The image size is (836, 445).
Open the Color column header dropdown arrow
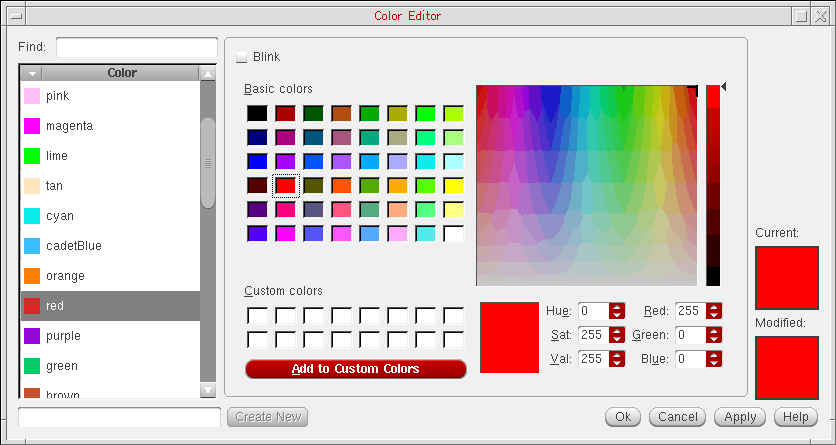click(x=32, y=74)
